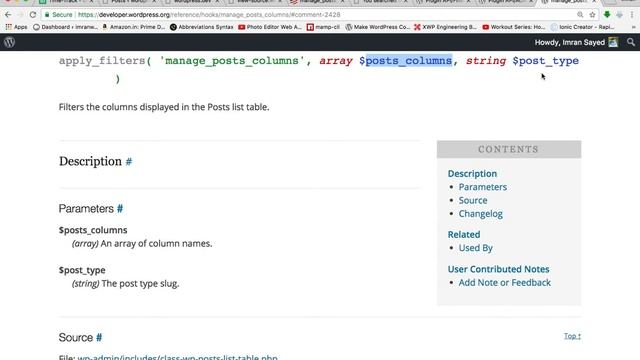
Task: Click the Source heading anchor #
Action: click(x=99, y=338)
